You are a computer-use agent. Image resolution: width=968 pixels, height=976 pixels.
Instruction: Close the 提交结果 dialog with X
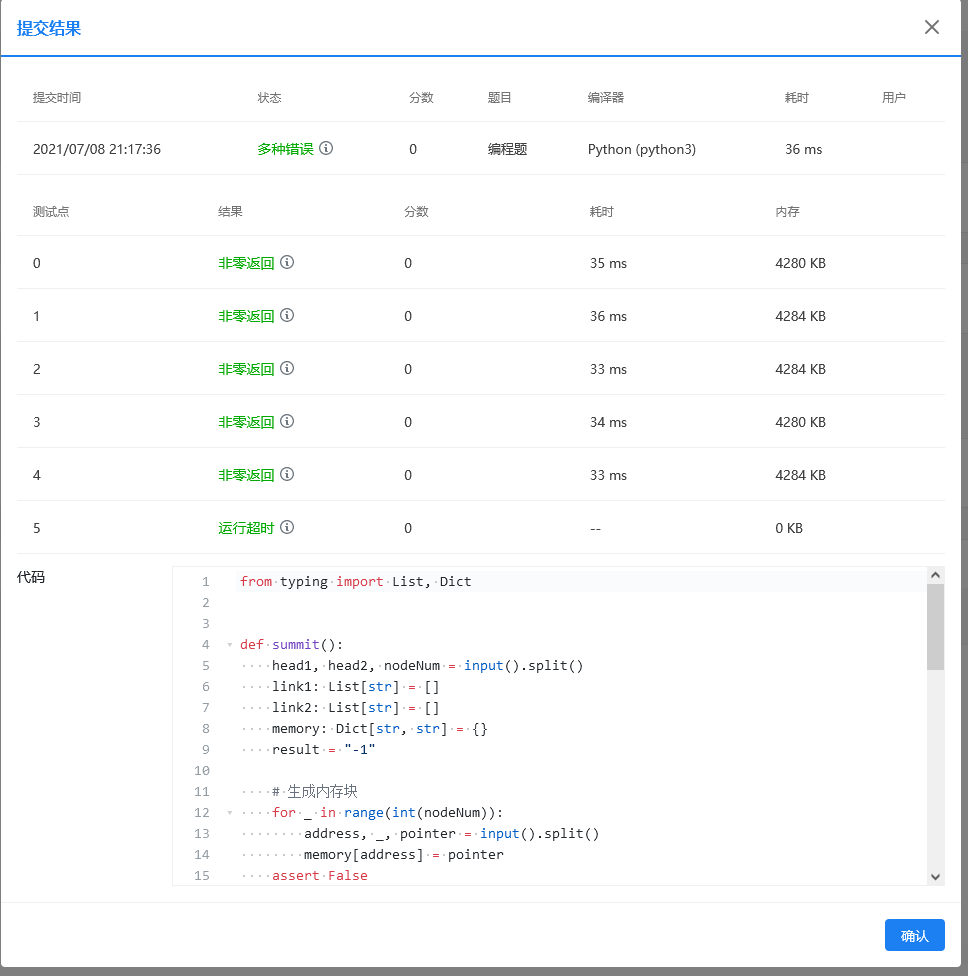(931, 27)
